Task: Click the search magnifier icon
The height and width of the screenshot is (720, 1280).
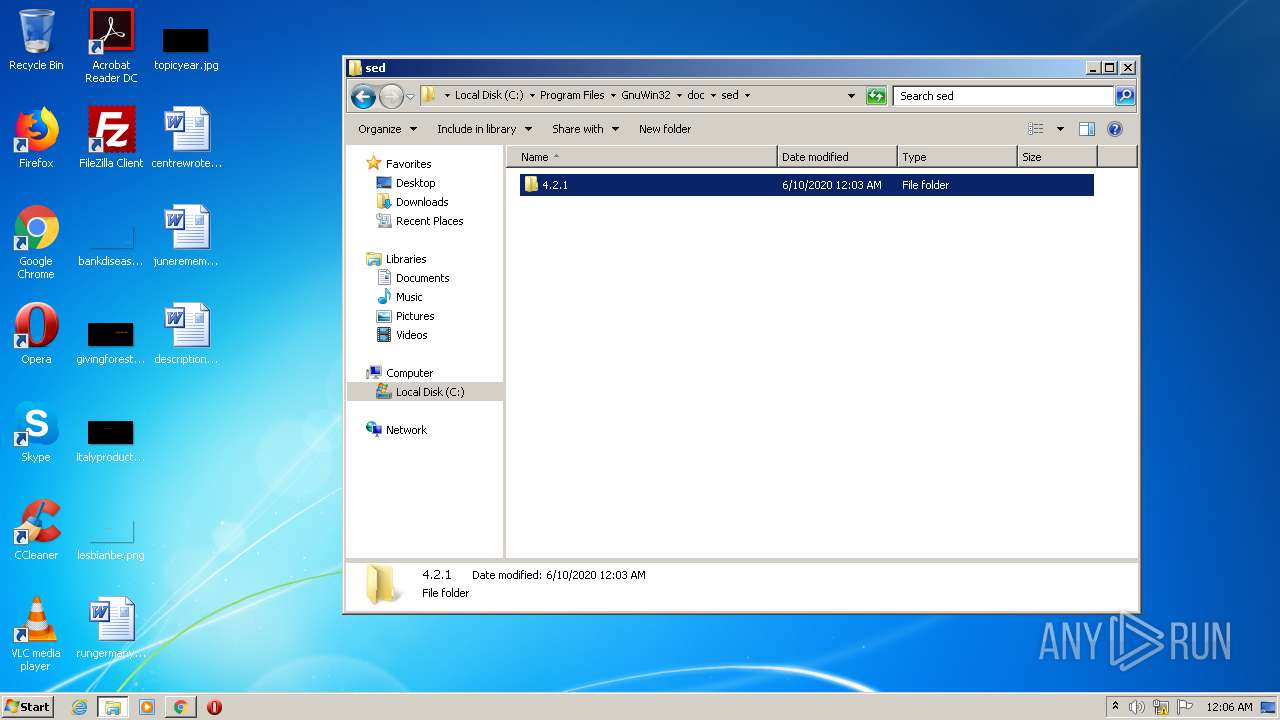Action: point(1125,96)
